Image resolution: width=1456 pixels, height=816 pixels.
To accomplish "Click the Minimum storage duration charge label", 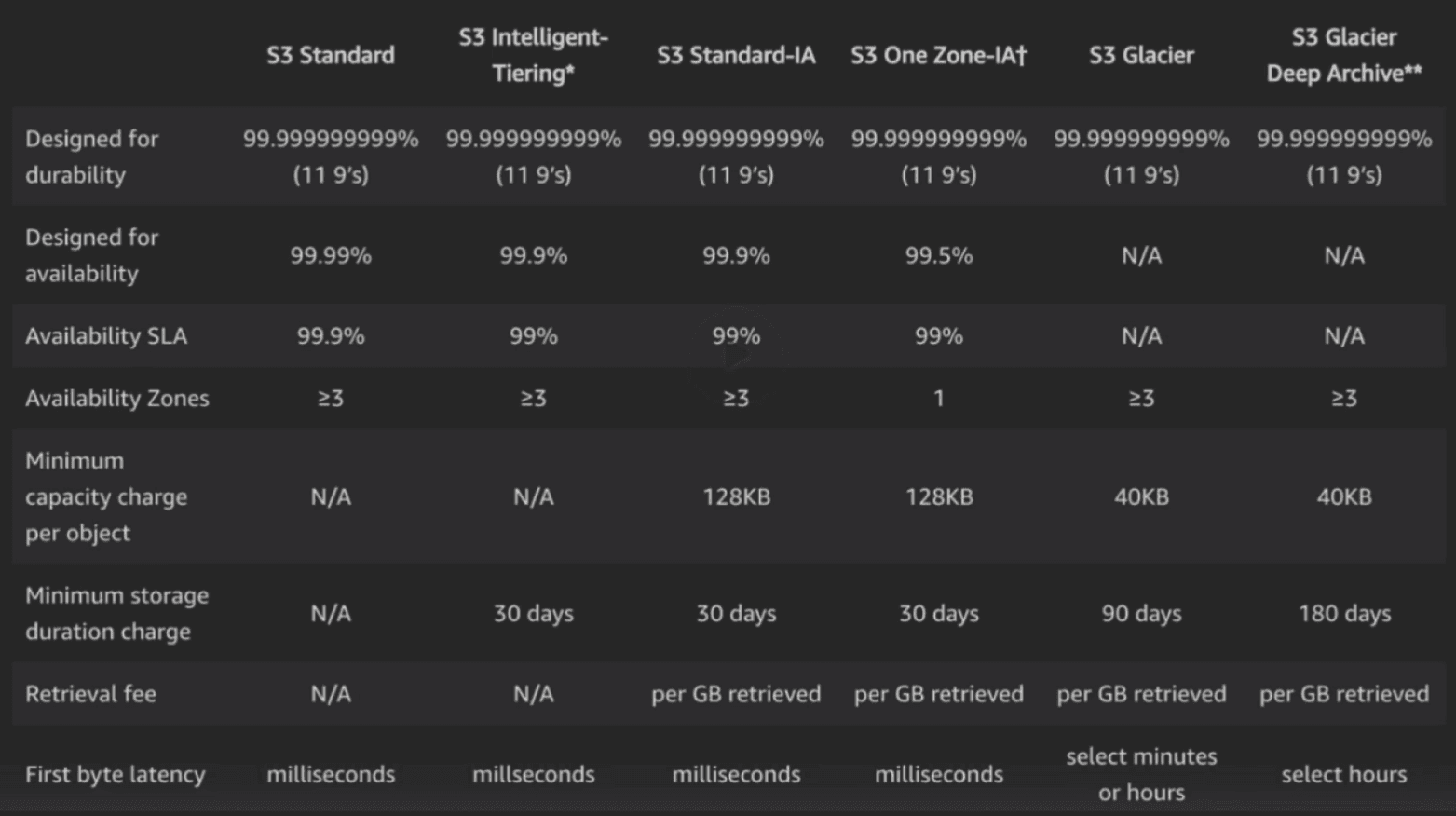I will (x=117, y=613).
